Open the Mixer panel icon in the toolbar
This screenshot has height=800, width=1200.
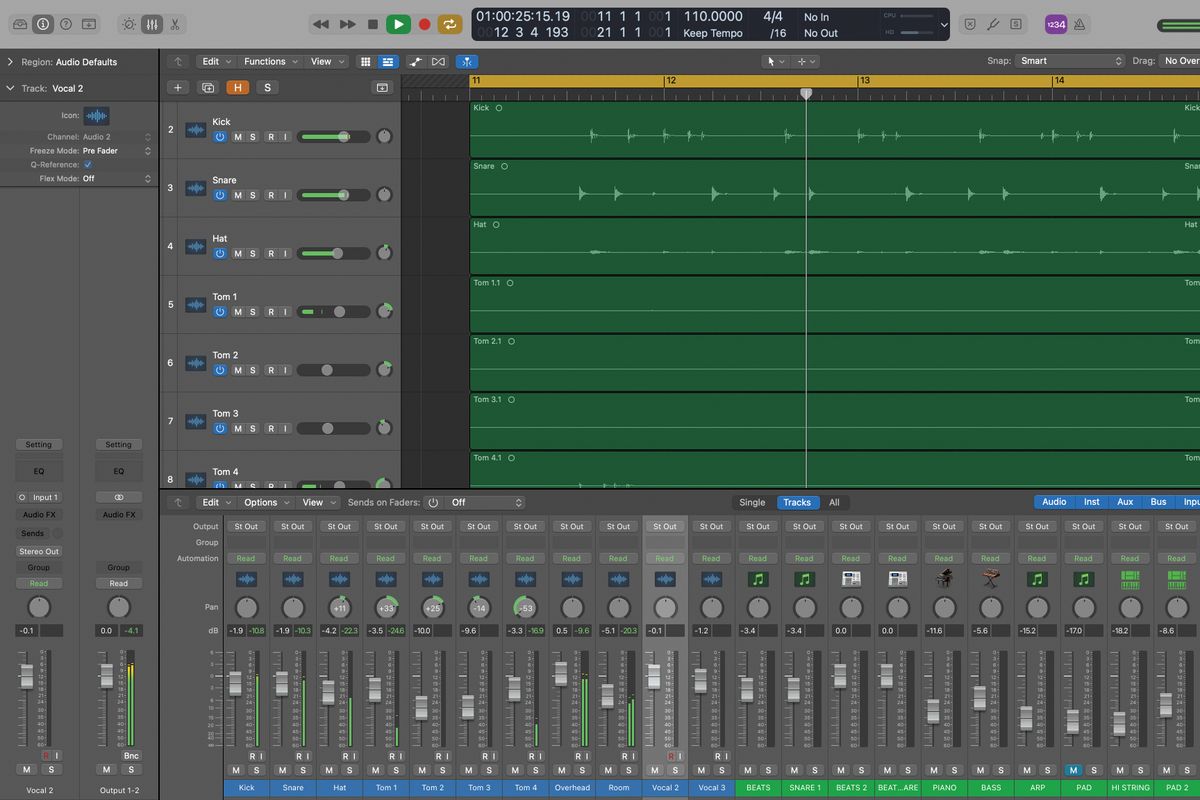(152, 23)
